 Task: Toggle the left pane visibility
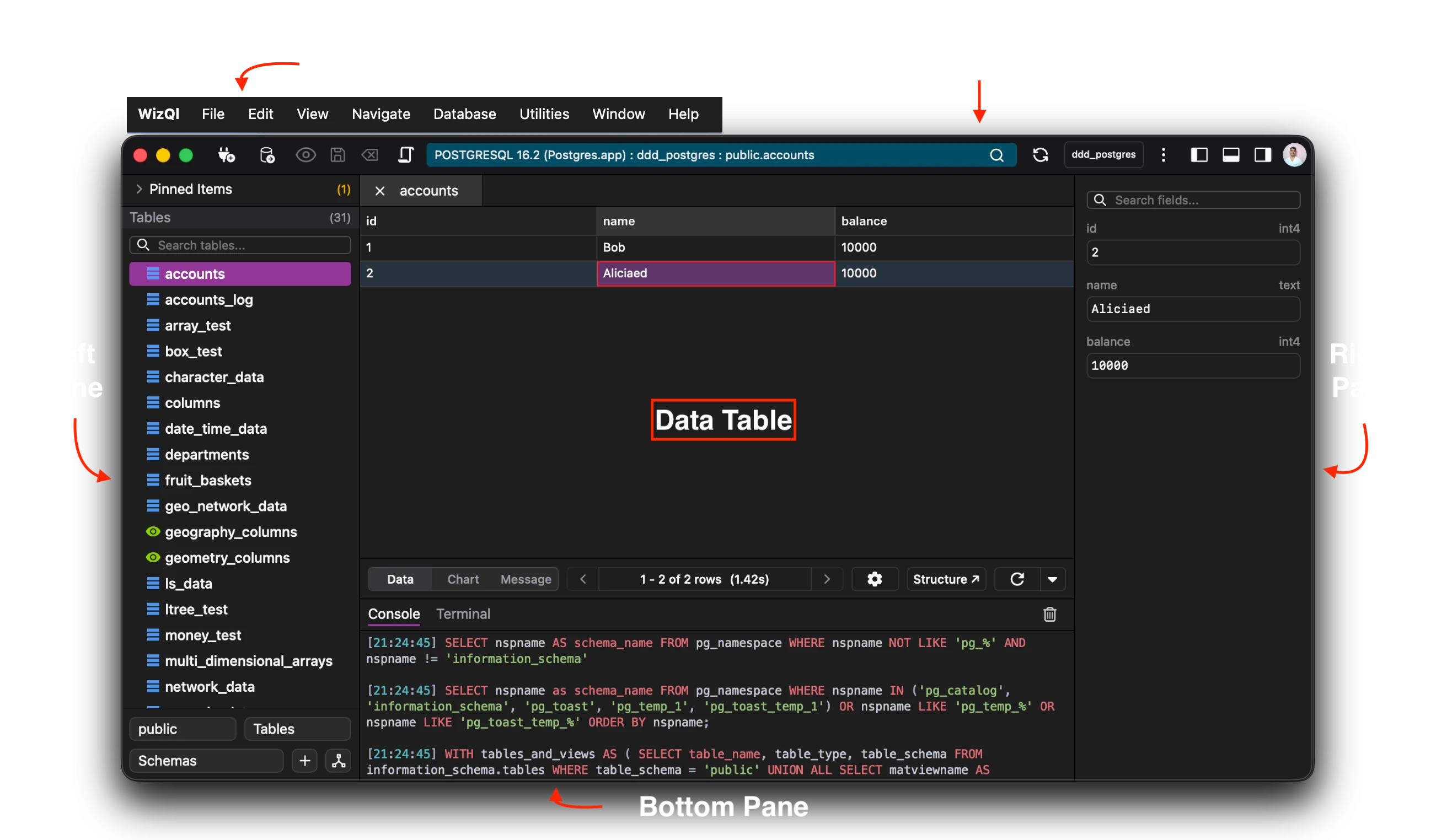tap(1199, 155)
